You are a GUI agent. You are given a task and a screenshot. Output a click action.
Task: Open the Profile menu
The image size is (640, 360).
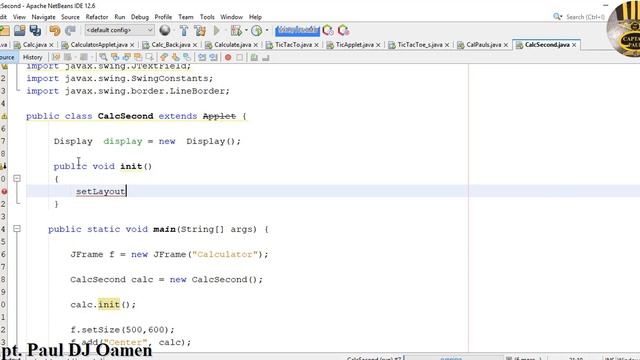(163, 17)
